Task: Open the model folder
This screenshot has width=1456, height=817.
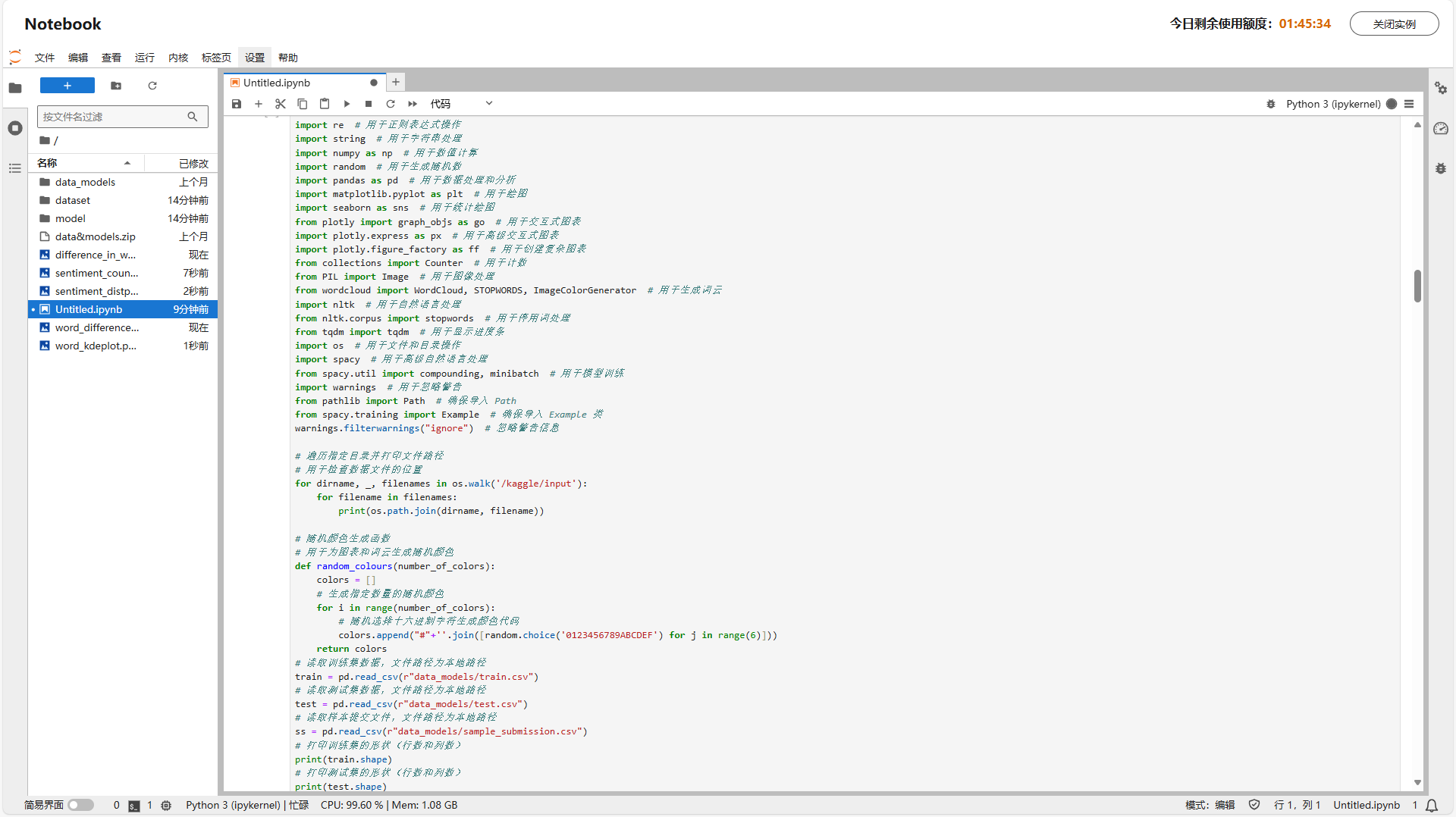Action: click(x=123, y=218)
